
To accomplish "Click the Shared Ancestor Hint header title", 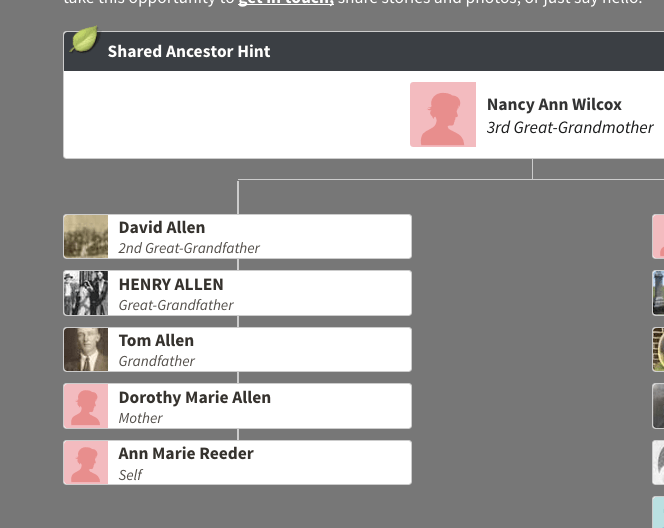I will pyautogui.click(x=189, y=51).
